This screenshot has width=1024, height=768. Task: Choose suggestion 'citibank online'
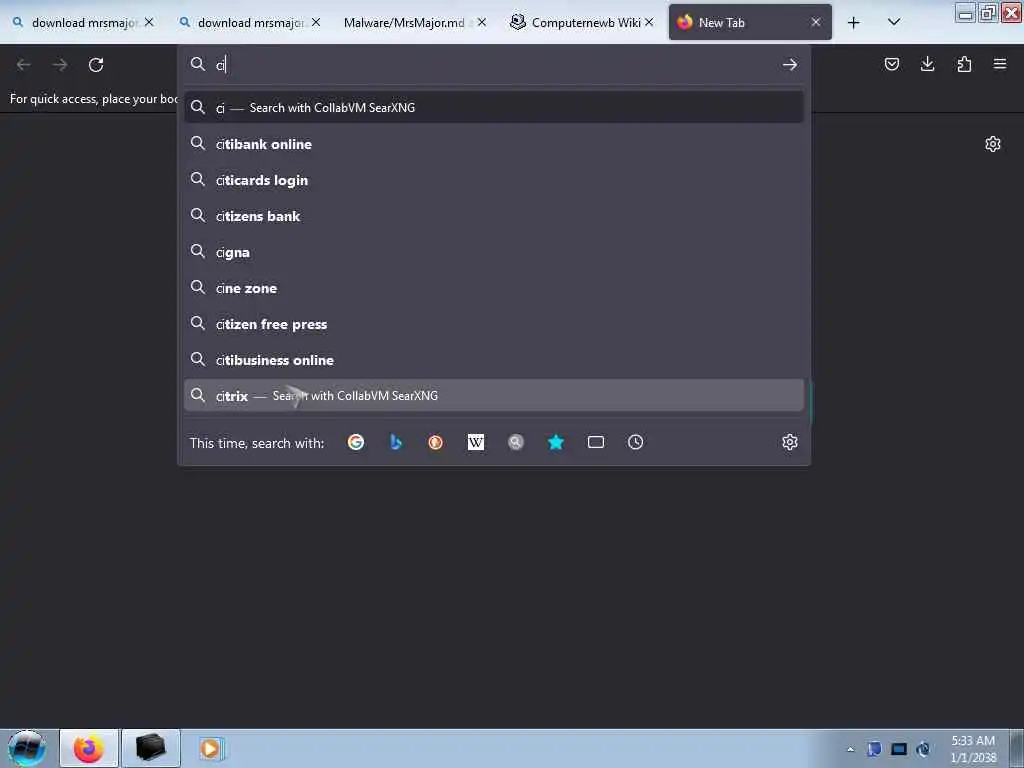pyautogui.click(x=494, y=144)
